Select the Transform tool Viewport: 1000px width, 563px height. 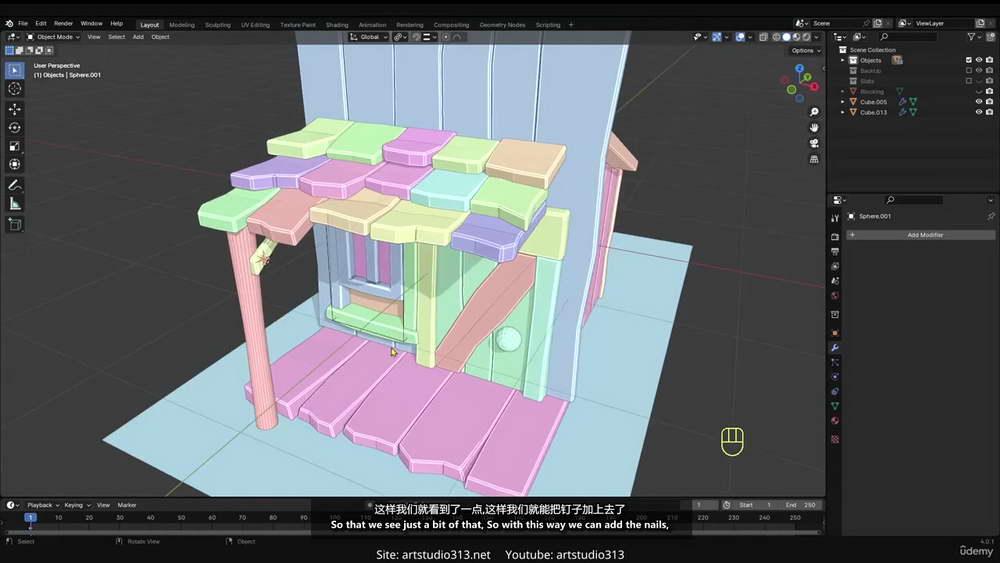coord(15,165)
